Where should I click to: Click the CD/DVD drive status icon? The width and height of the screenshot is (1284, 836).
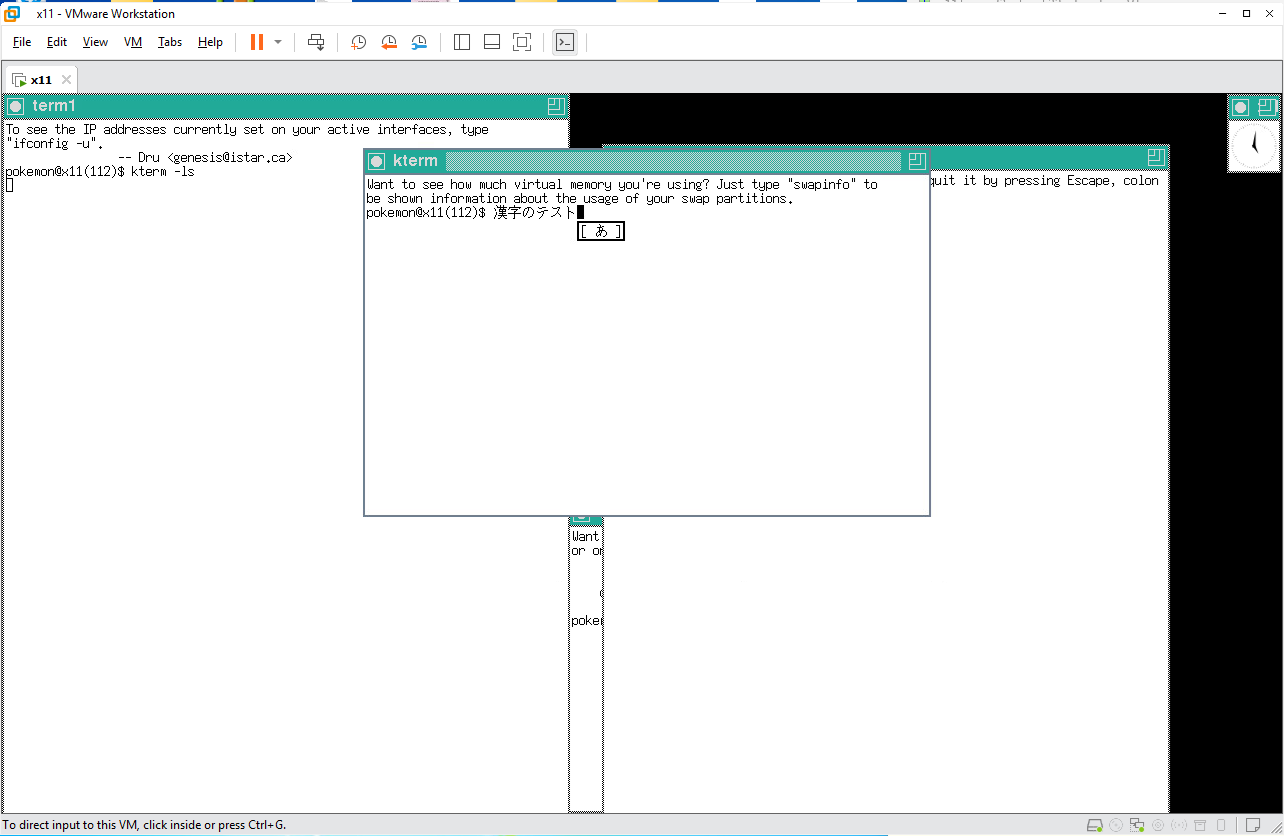[1116, 826]
